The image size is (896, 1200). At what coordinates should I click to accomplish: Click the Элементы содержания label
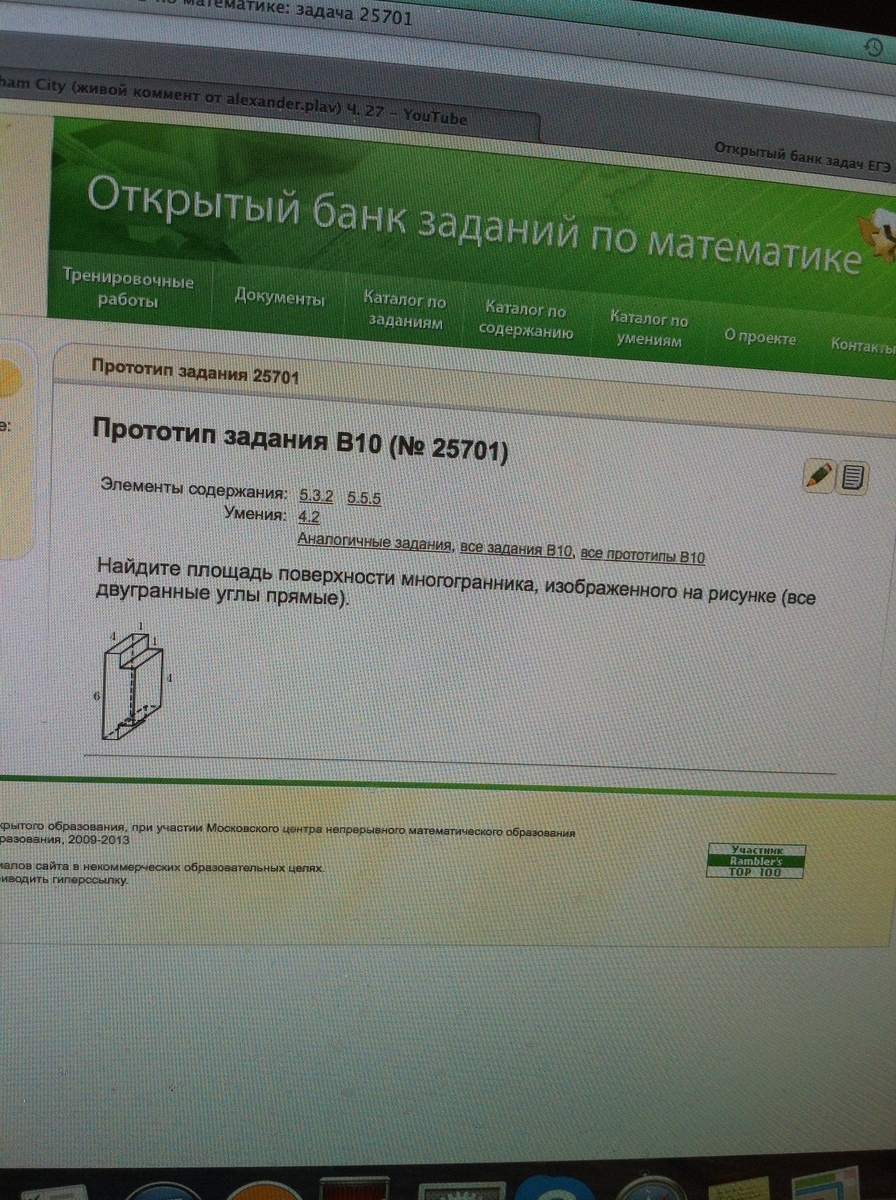pyautogui.click(x=194, y=489)
